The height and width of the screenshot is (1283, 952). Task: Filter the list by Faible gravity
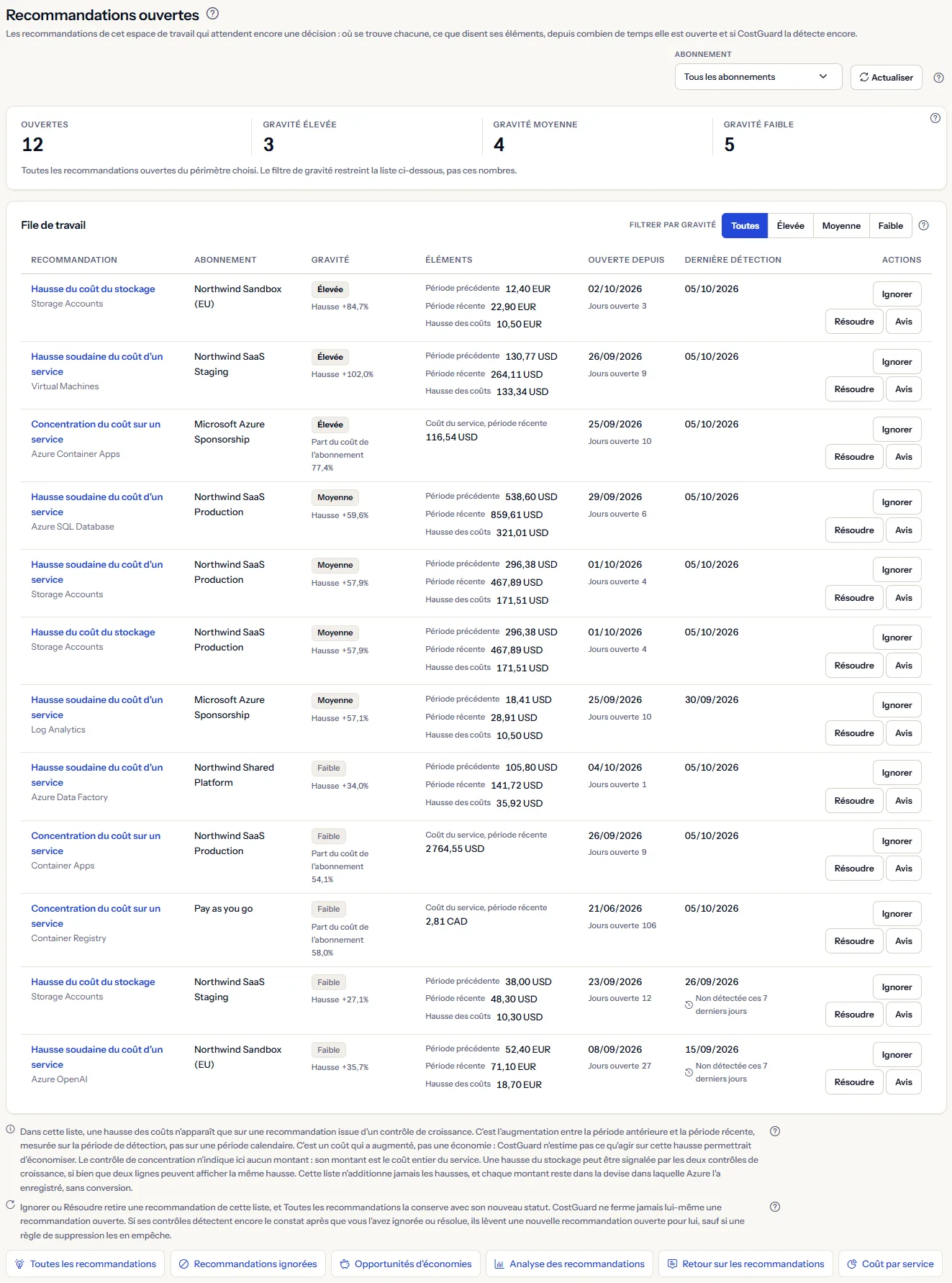coord(890,226)
